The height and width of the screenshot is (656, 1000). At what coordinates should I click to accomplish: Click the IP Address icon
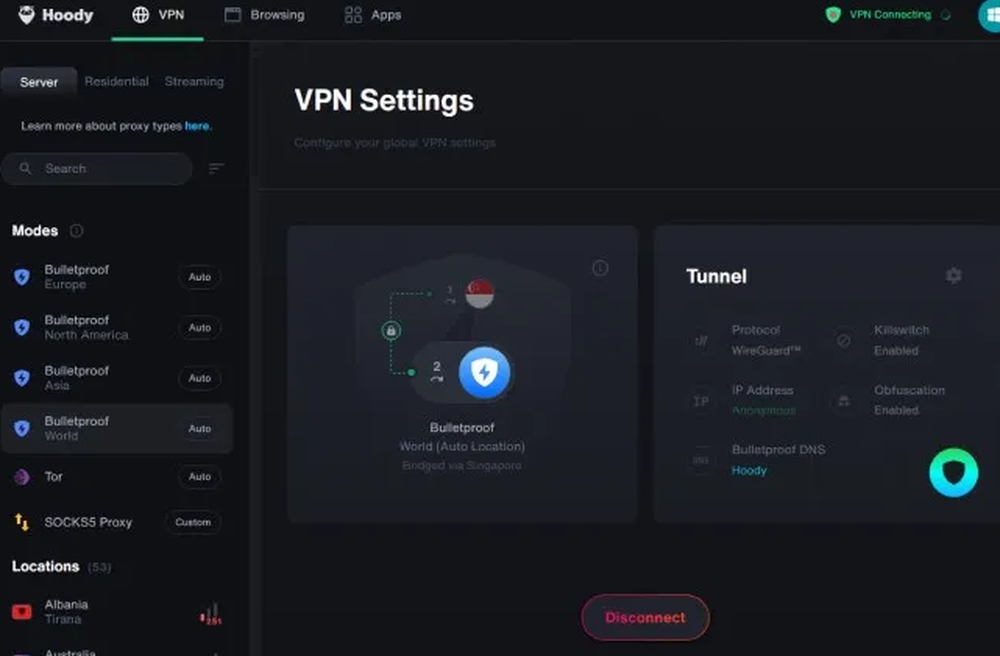[701, 401]
